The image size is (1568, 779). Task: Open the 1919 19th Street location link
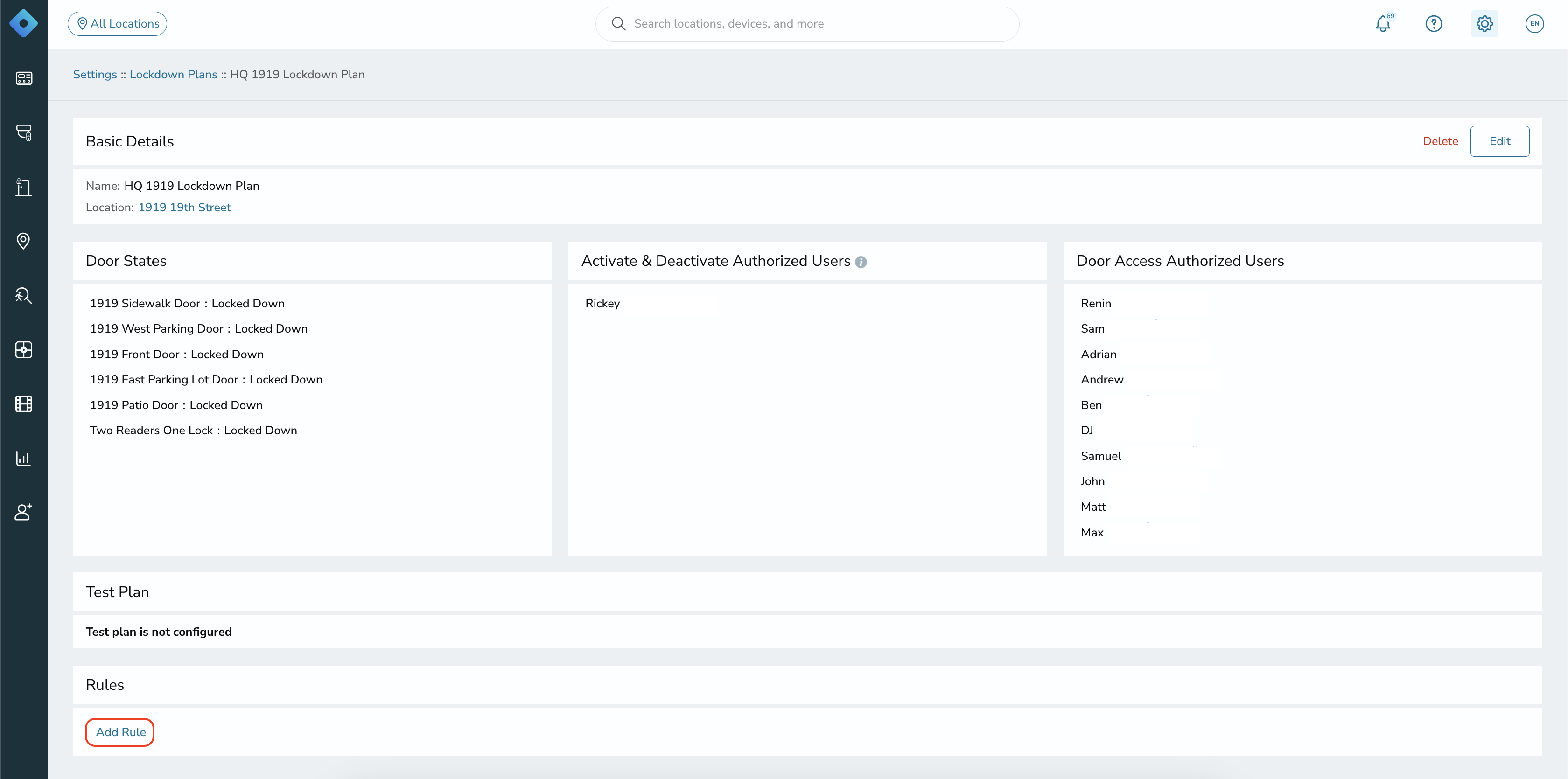(x=184, y=208)
